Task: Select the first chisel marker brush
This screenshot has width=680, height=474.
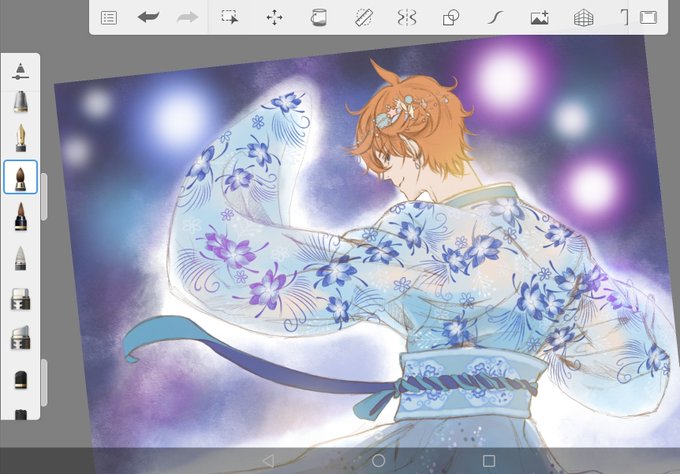Action: (20, 299)
